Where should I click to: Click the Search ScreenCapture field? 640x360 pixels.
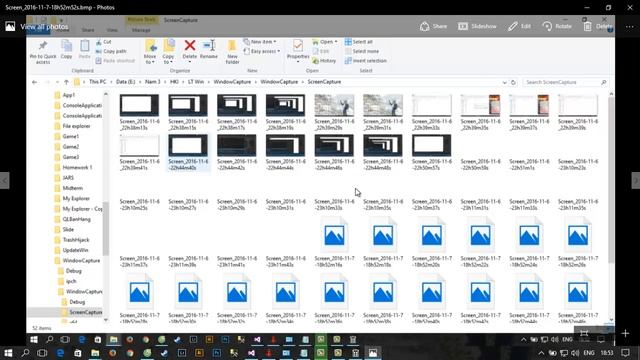pyautogui.click(x=565, y=82)
